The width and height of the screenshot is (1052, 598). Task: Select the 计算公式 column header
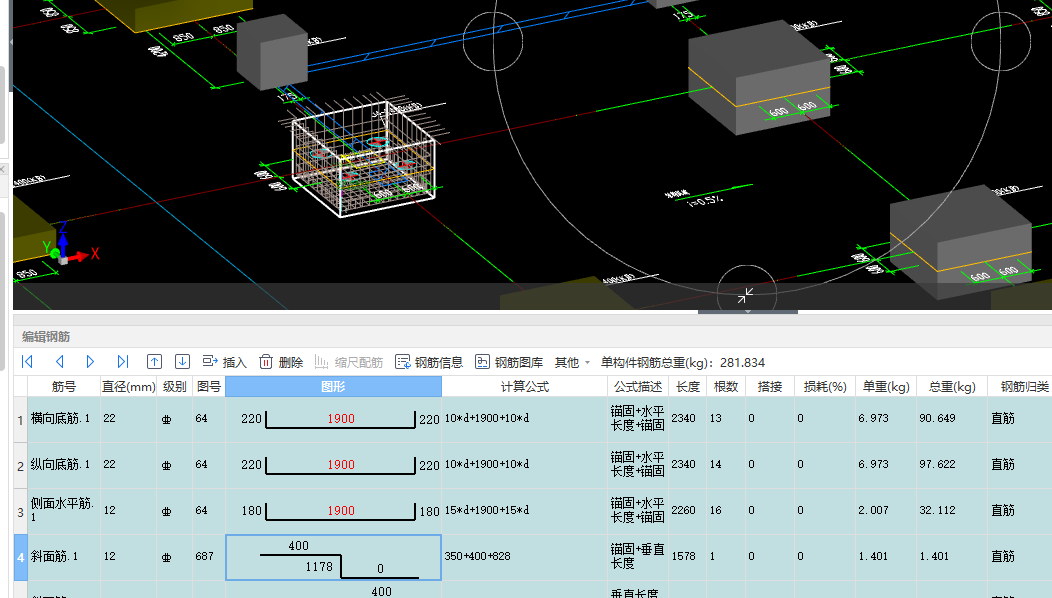pyautogui.click(x=525, y=387)
